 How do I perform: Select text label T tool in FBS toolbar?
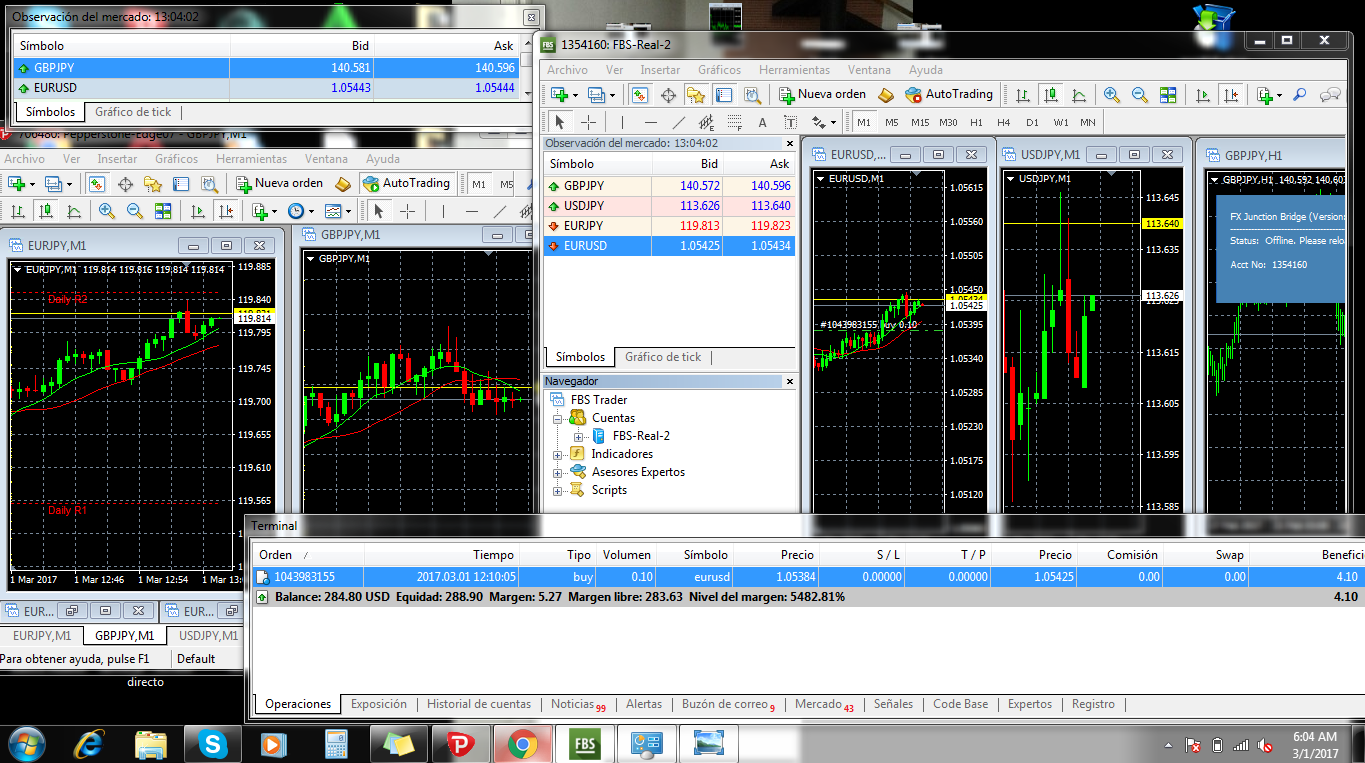tap(790, 122)
